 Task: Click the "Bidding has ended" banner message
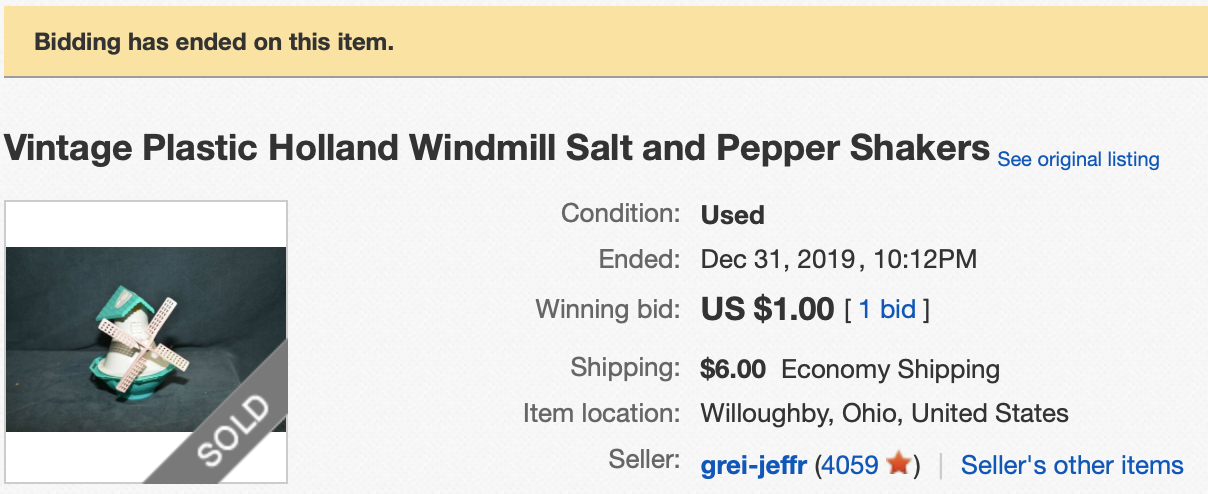[x=214, y=43]
